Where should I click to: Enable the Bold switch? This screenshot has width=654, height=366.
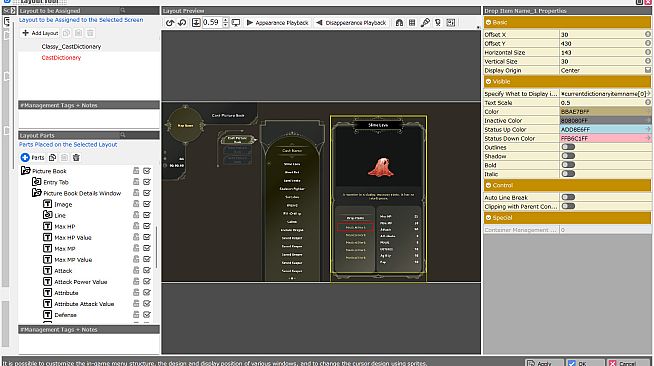tap(568, 165)
